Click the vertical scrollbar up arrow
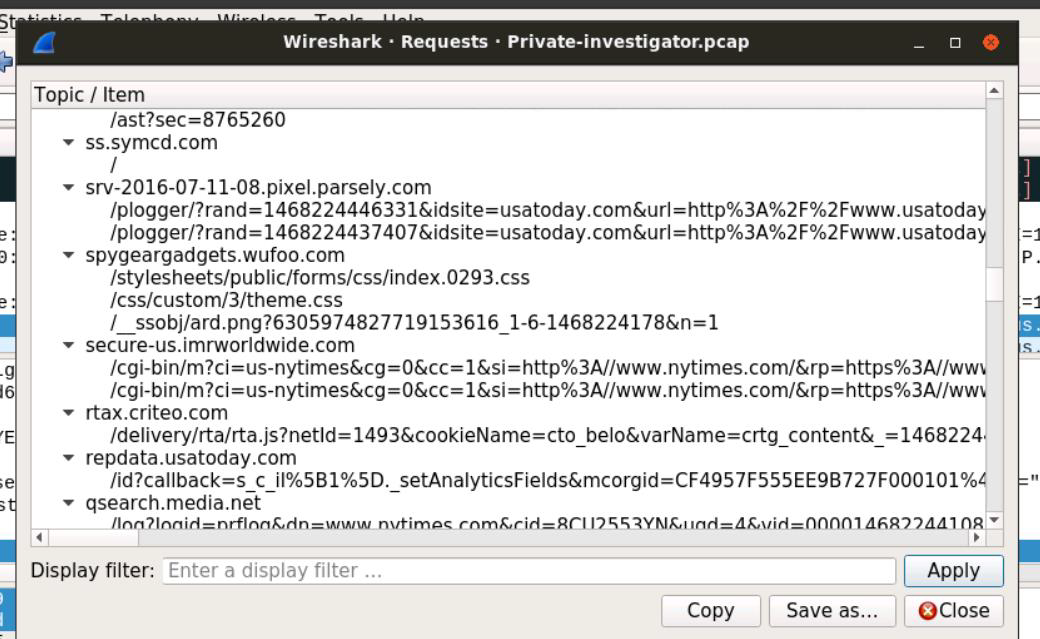Screen dimensions: 1040x639 tap(993, 91)
